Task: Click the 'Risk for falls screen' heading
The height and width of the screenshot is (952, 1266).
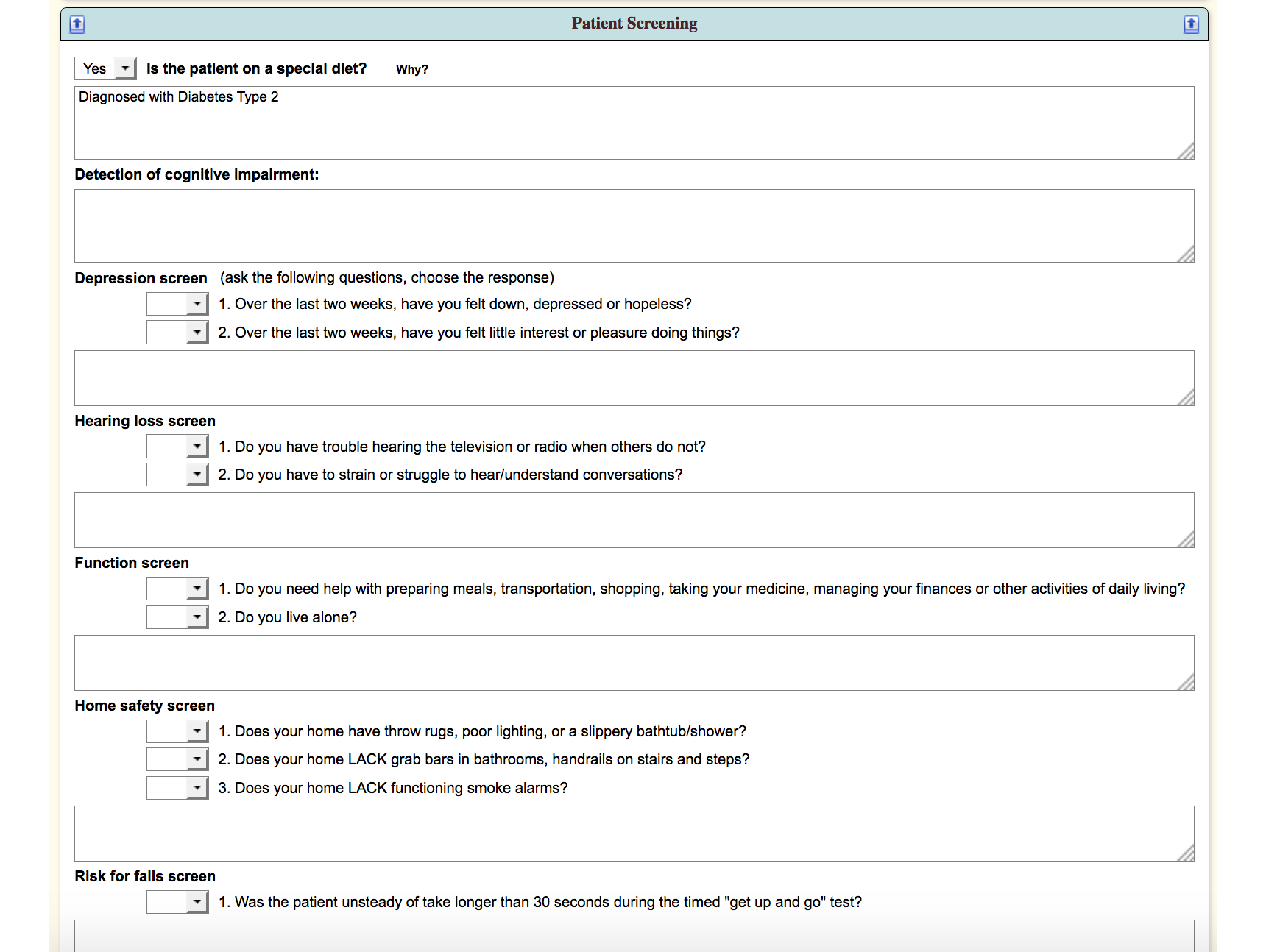Action: [x=145, y=876]
